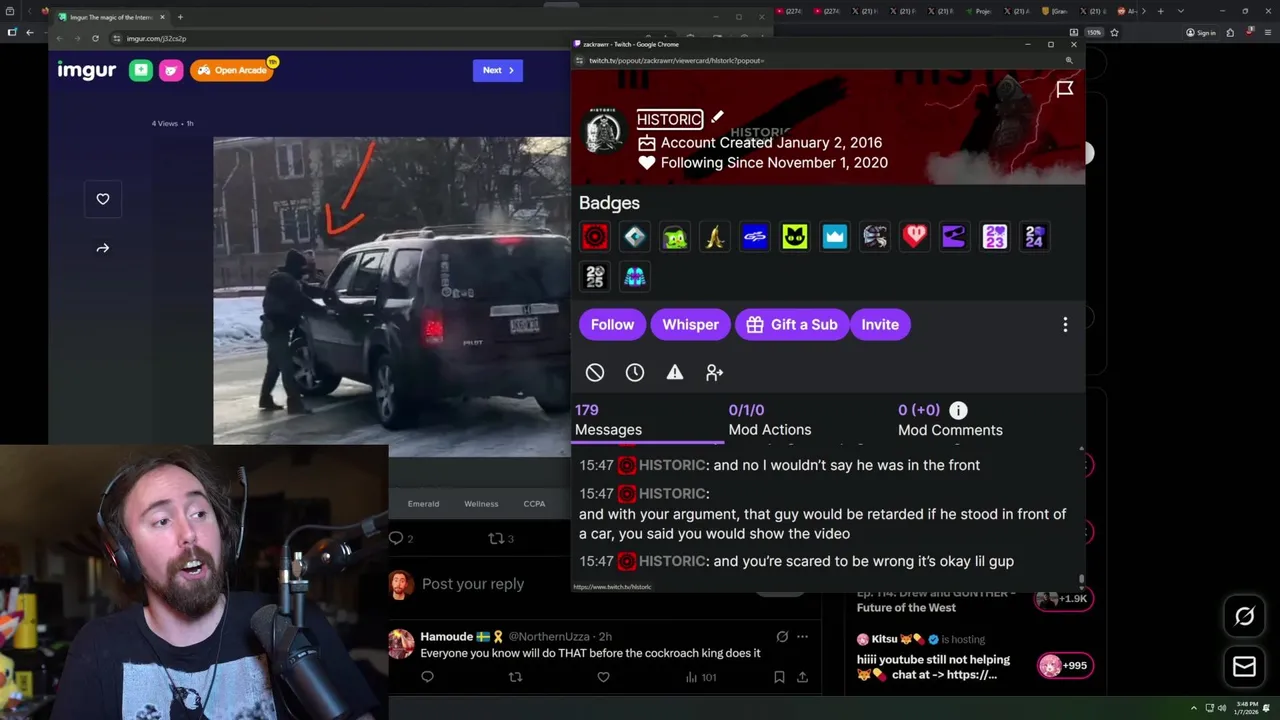Switch to the Mod Actions tab
Screen dimensions: 1280x720
770,420
